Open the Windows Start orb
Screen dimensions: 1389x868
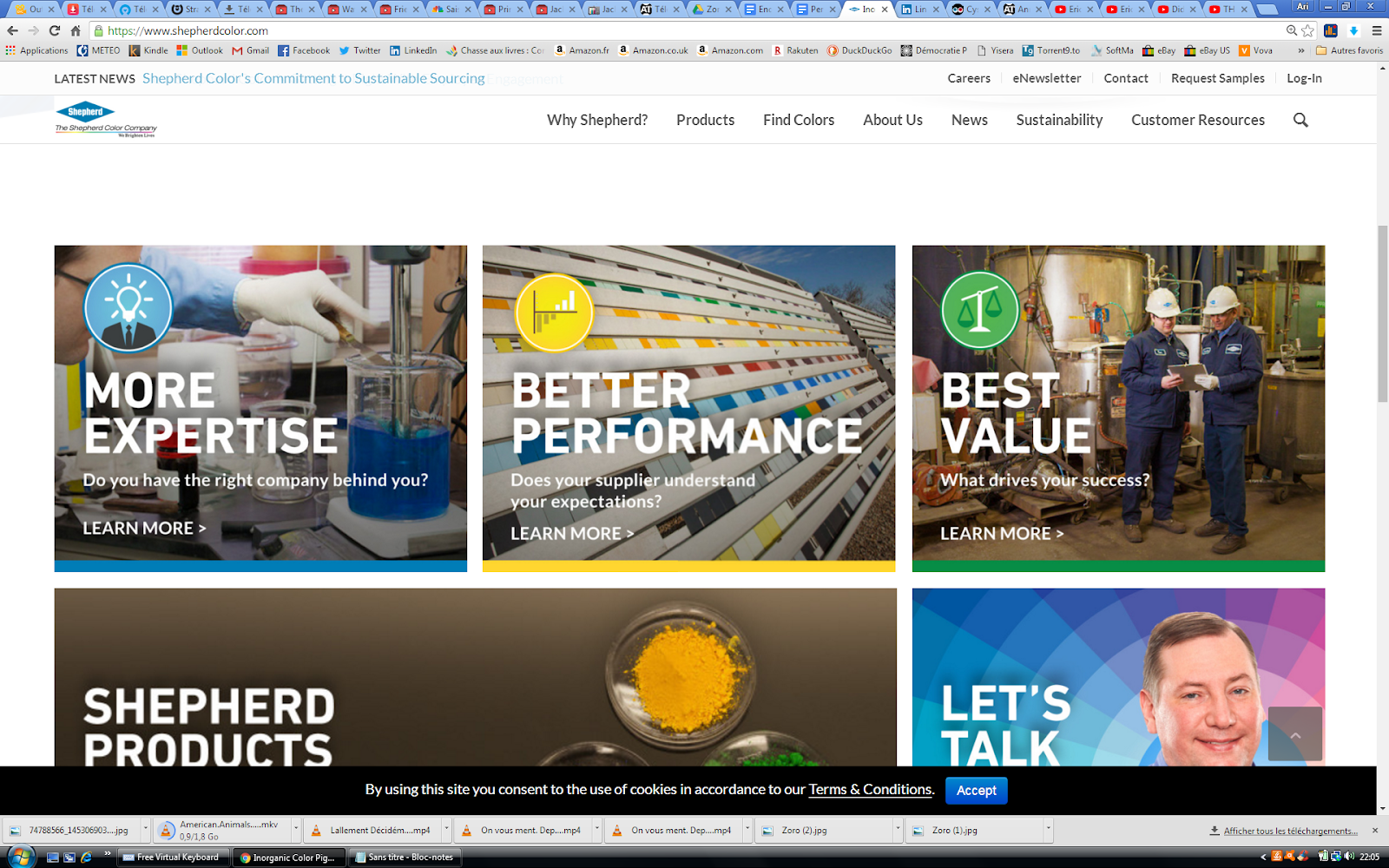(19, 857)
